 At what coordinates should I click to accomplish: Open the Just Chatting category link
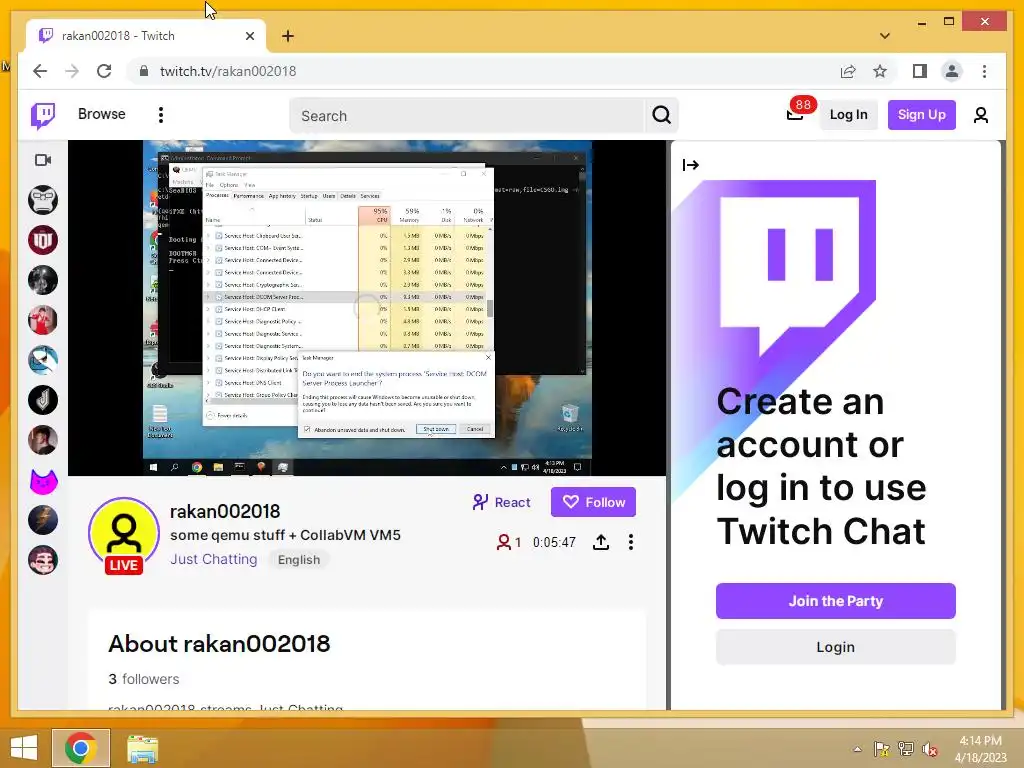(214, 560)
